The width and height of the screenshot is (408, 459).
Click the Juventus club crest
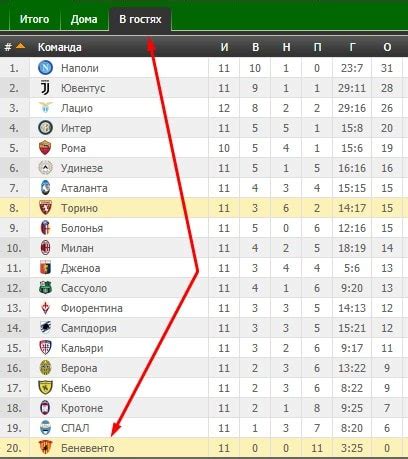tap(45, 88)
